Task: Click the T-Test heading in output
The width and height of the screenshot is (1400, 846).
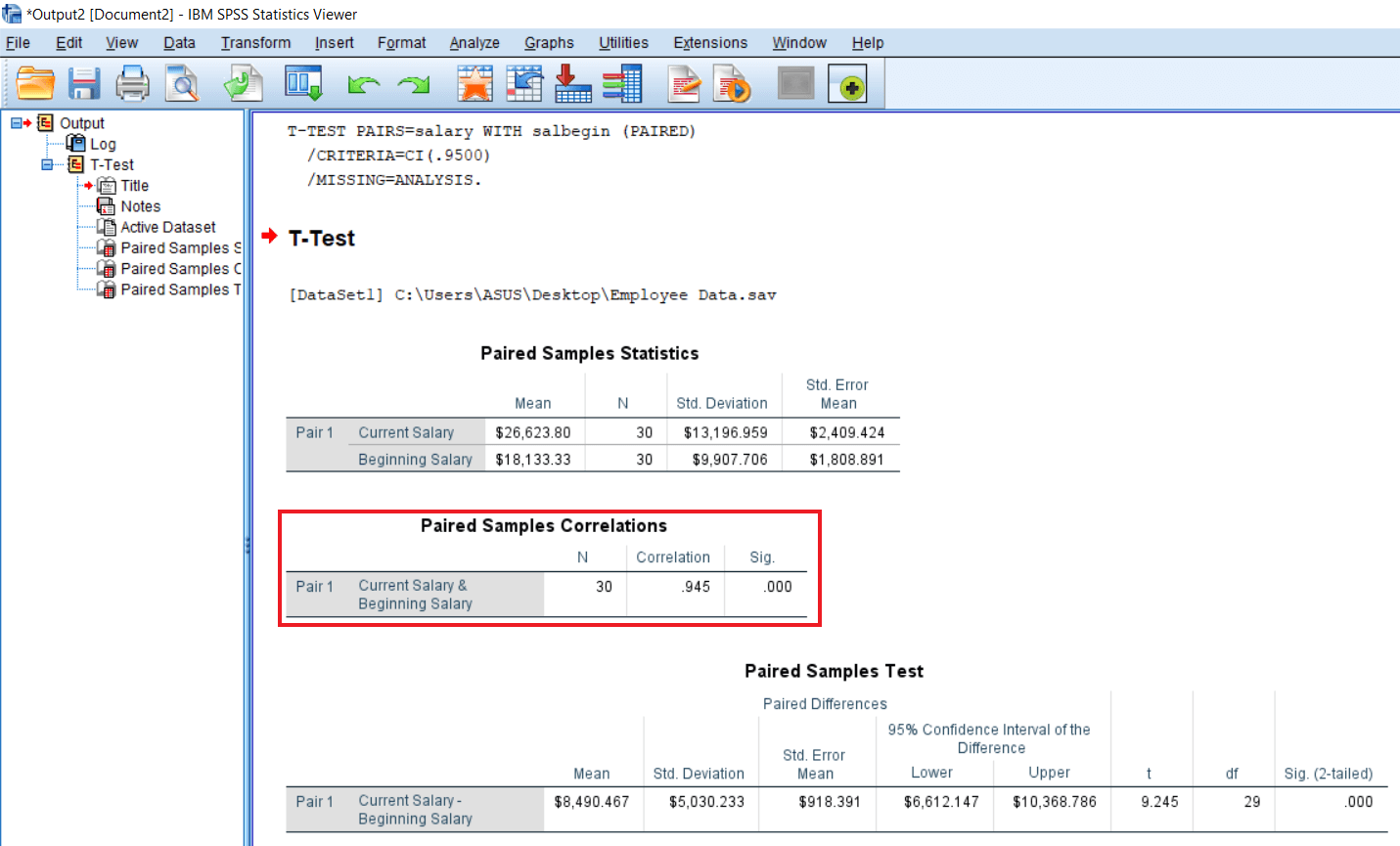Action: click(321, 238)
